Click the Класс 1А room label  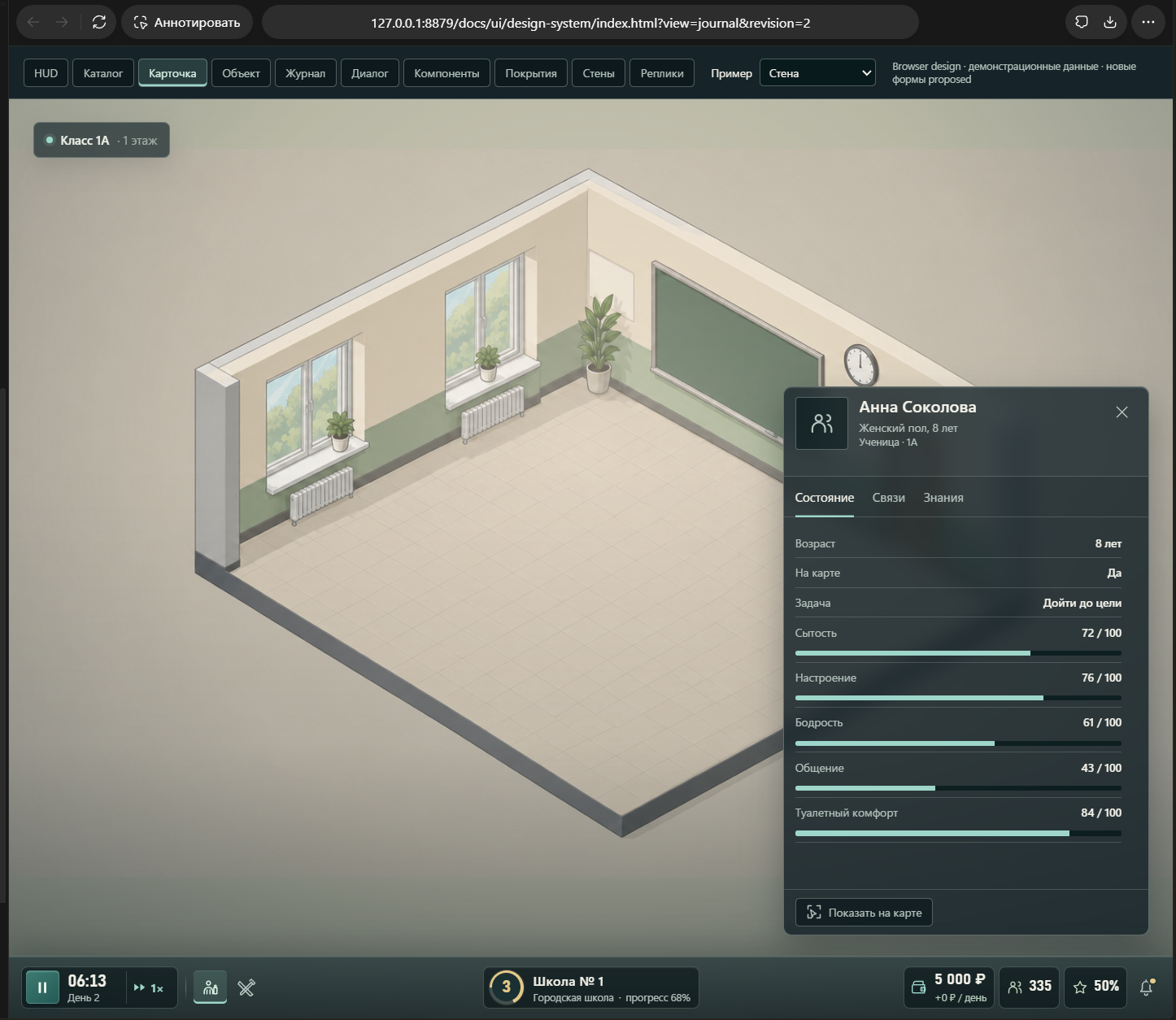102,140
